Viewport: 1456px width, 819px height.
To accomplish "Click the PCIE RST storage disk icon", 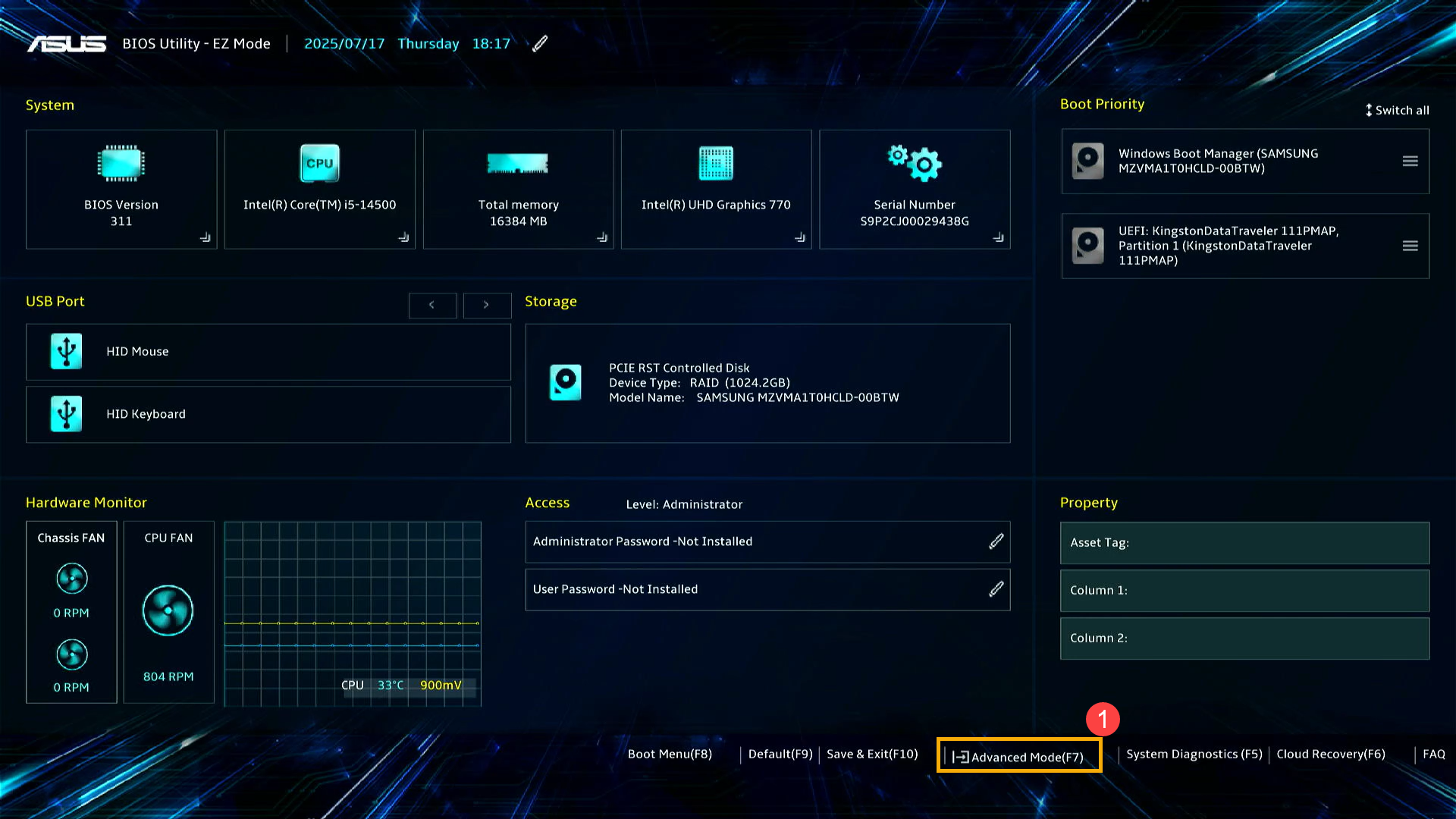I will click(566, 383).
